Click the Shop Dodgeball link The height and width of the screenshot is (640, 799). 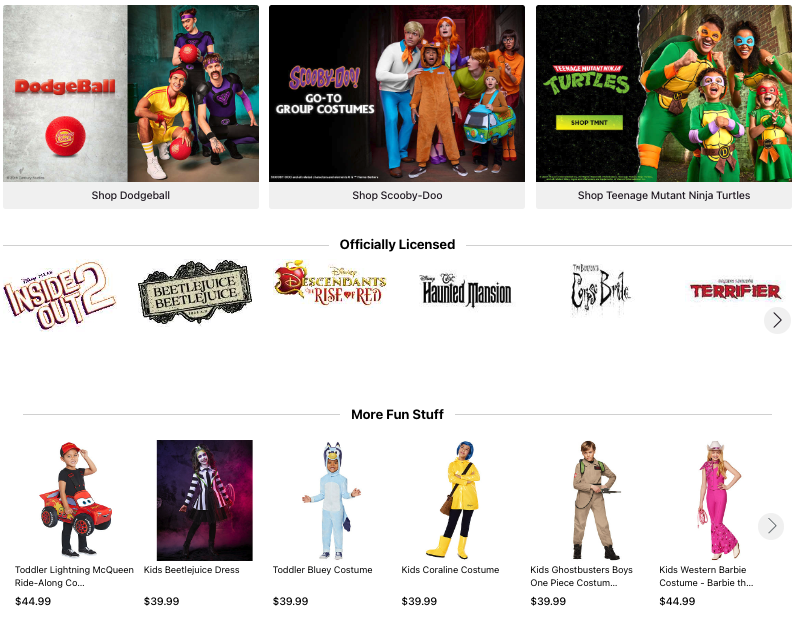pos(131,195)
